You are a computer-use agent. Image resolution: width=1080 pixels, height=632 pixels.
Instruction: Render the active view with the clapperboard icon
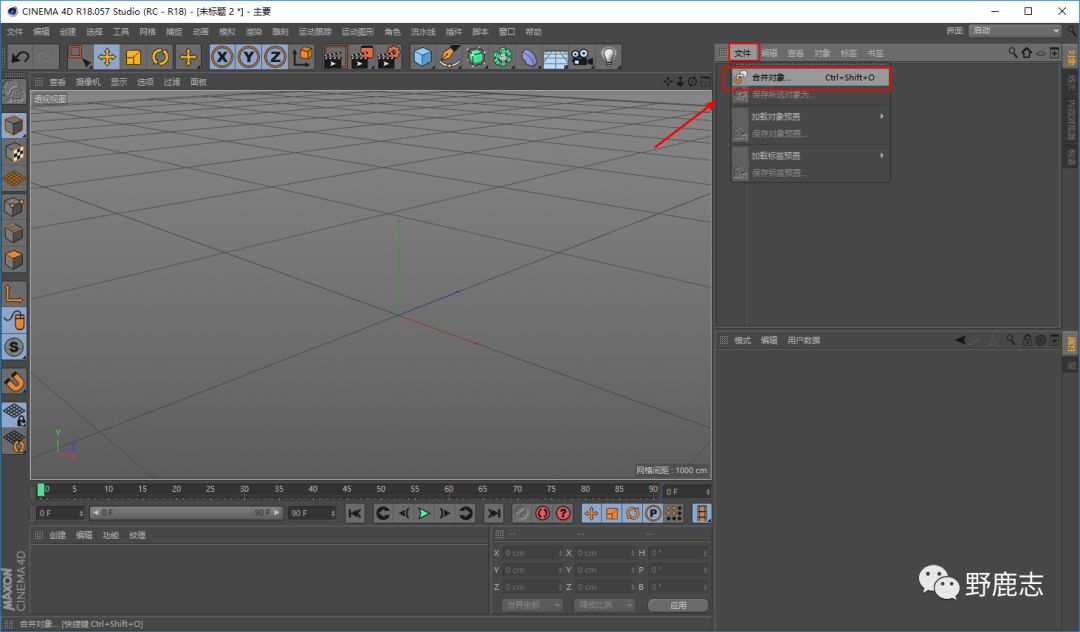pos(335,56)
